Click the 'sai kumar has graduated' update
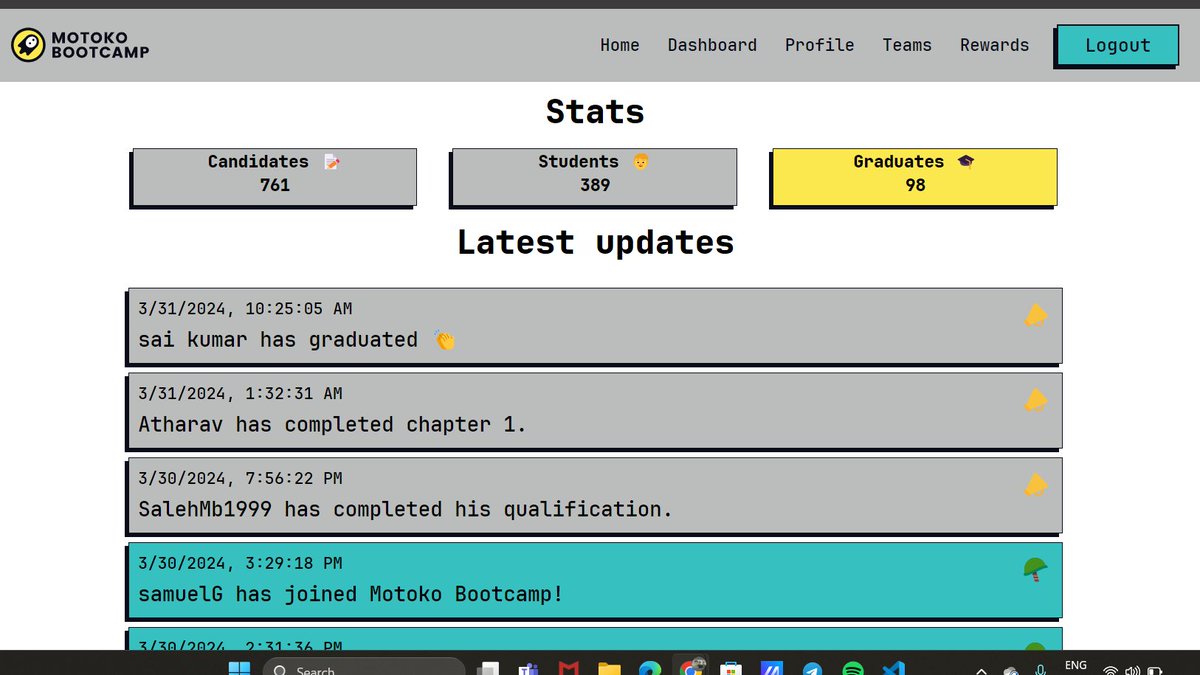Viewport: 1200px width, 675px height. pos(595,326)
